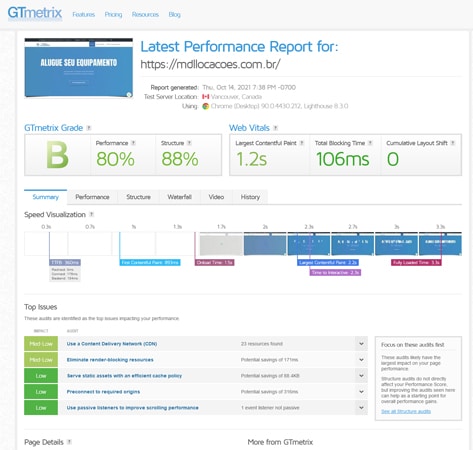Expand the efficient cache policy row
Image resolution: width=473 pixels, height=450 pixels.
pos(361,376)
